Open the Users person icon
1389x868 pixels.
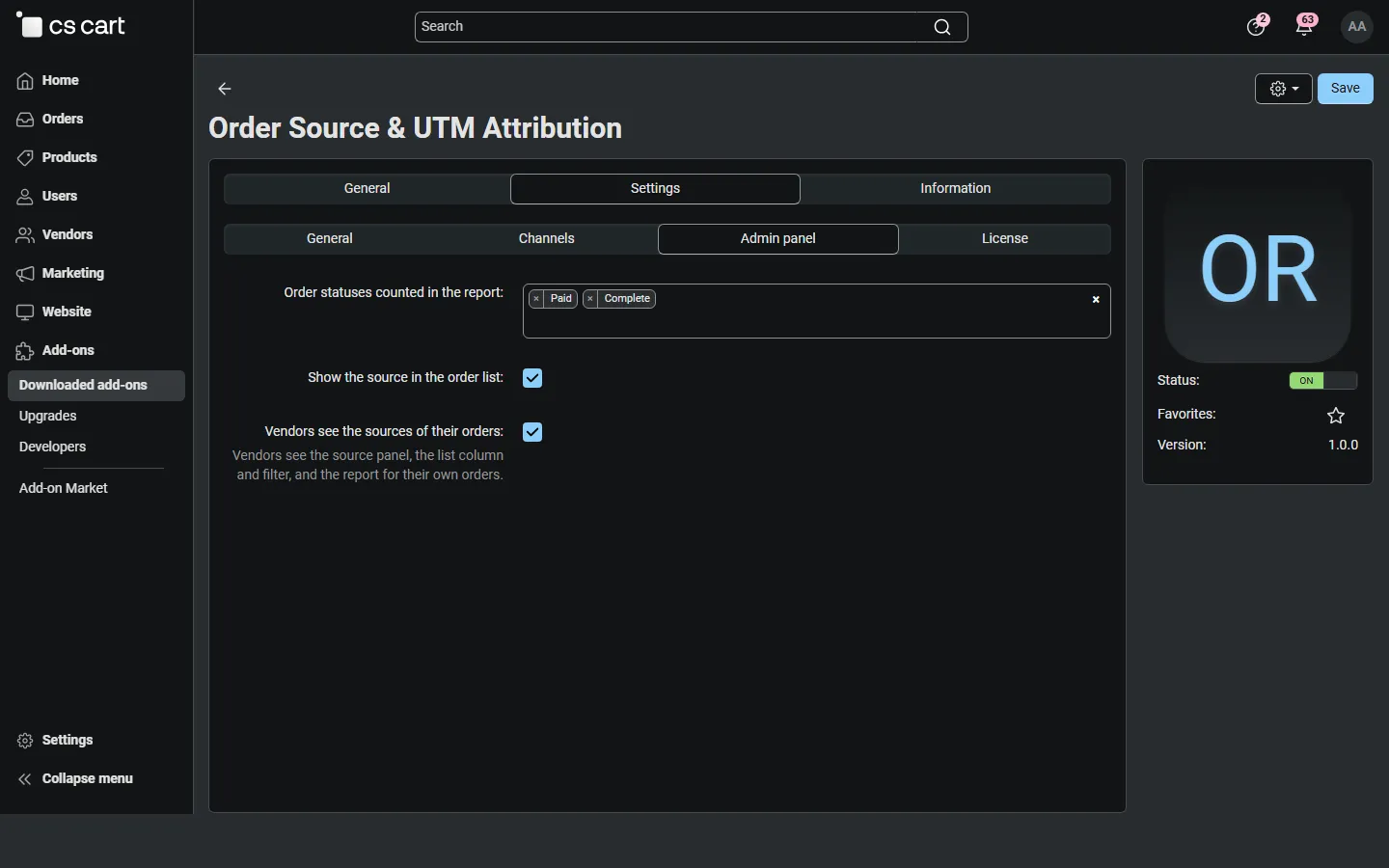[25, 197]
